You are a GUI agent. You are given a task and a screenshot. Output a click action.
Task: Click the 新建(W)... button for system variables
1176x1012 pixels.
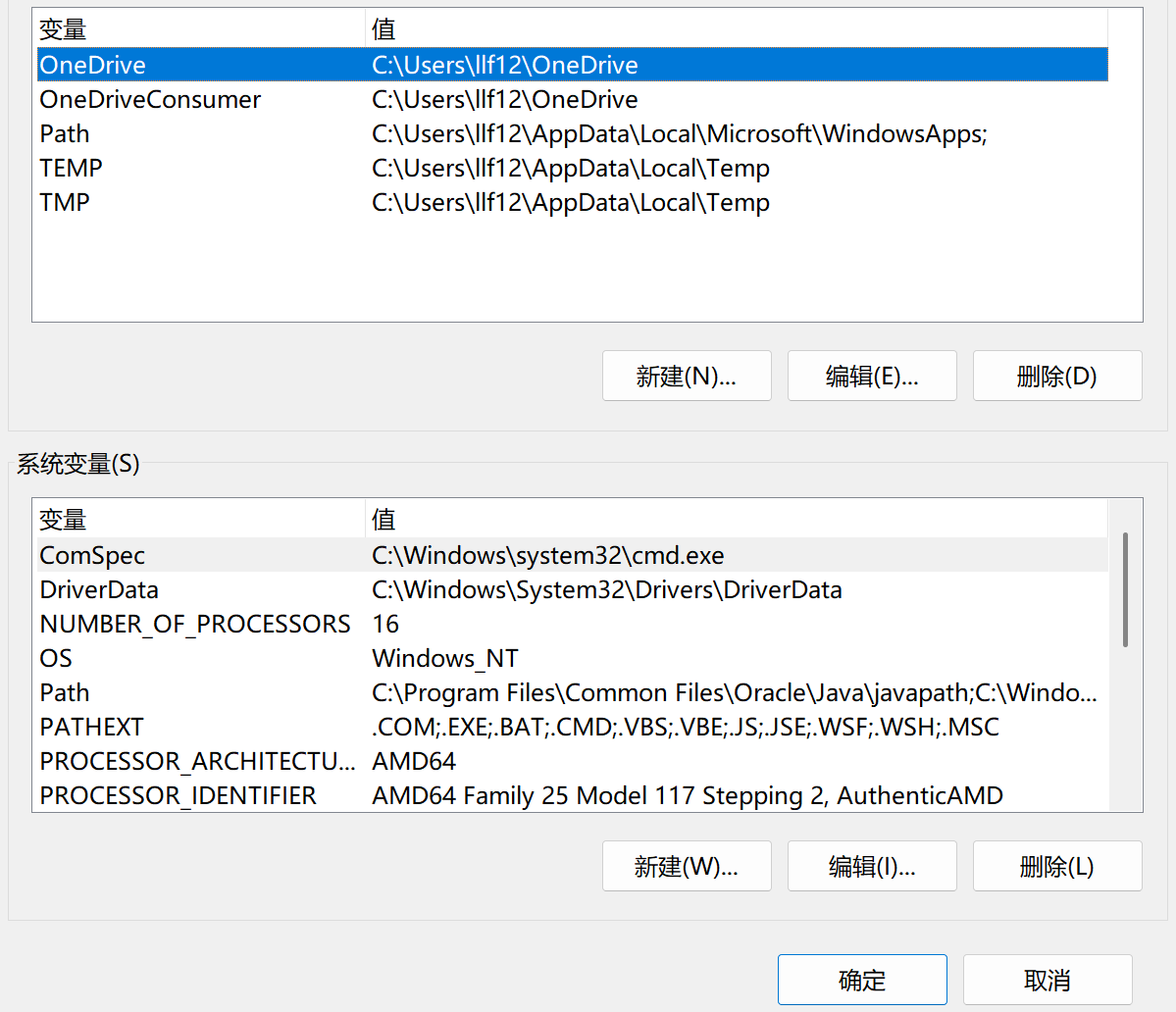686,866
